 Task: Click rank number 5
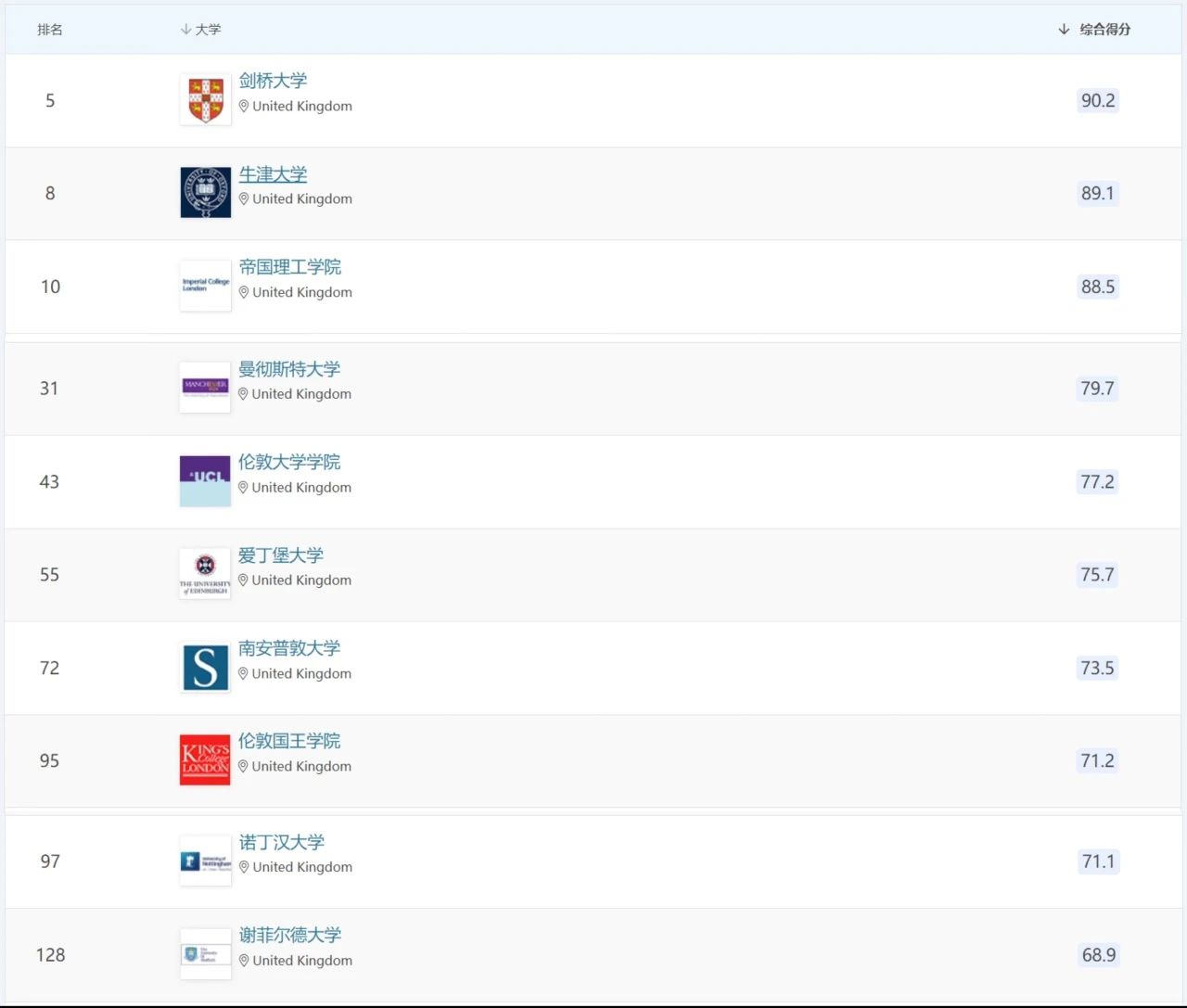click(x=50, y=100)
